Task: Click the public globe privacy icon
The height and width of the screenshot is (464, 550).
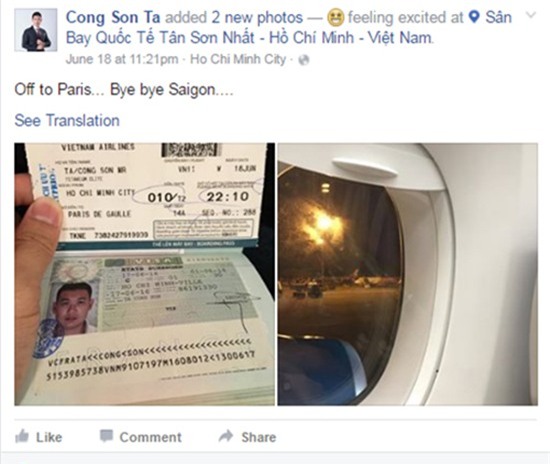Action: pos(304,60)
